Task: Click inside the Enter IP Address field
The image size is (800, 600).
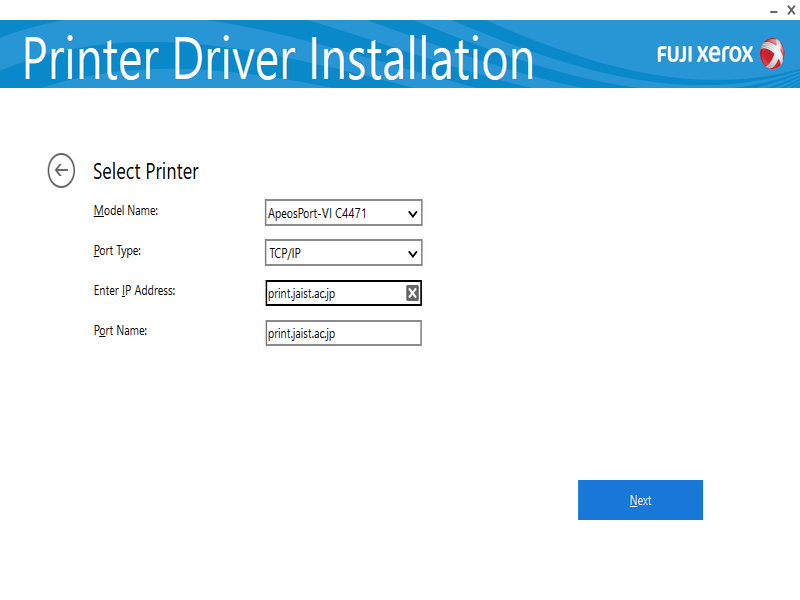Action: [x=330, y=293]
